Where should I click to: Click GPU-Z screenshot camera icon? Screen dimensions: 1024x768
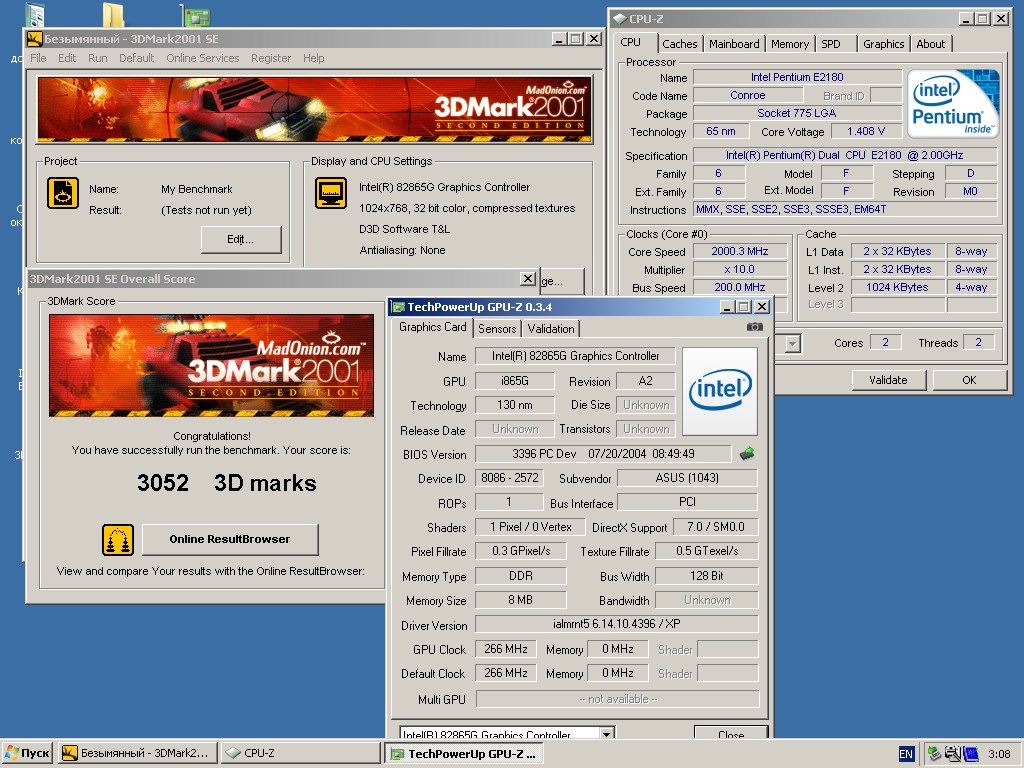click(x=754, y=327)
